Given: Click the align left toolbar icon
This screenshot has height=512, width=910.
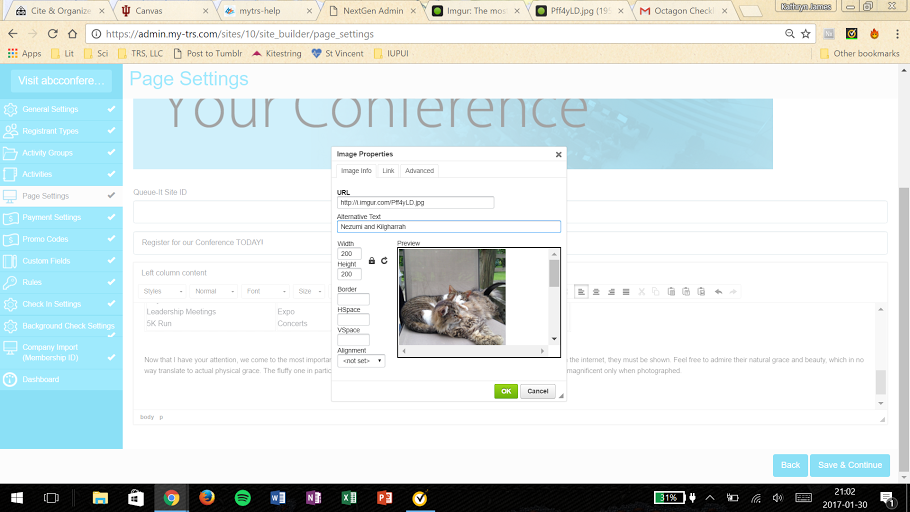Looking at the screenshot, I should (582, 291).
